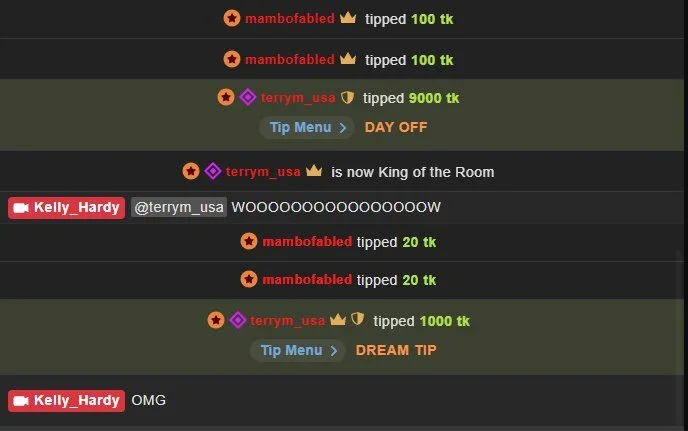
Task: Click the crown icon in the King of the Room message
Action: pyautogui.click(x=314, y=171)
